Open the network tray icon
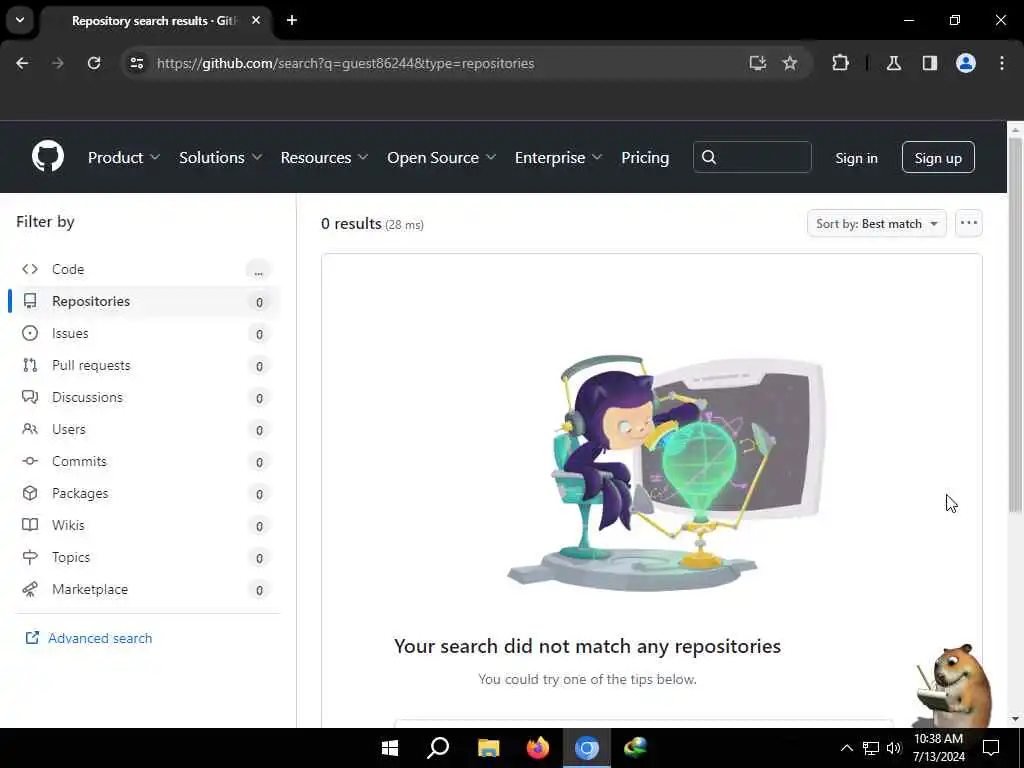1024x768 pixels. (x=871, y=748)
